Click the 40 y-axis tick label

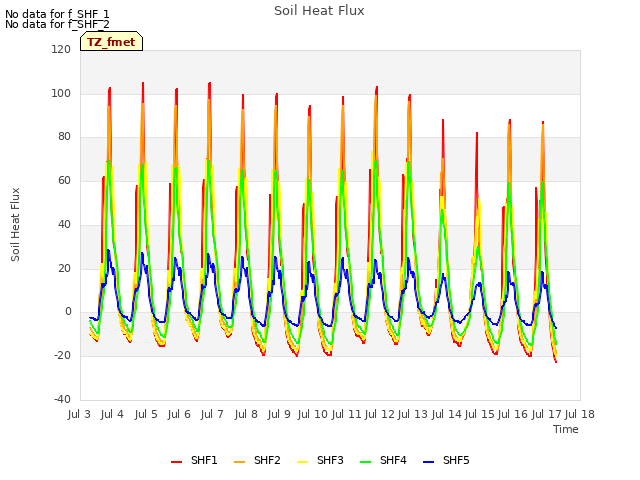[64, 224]
